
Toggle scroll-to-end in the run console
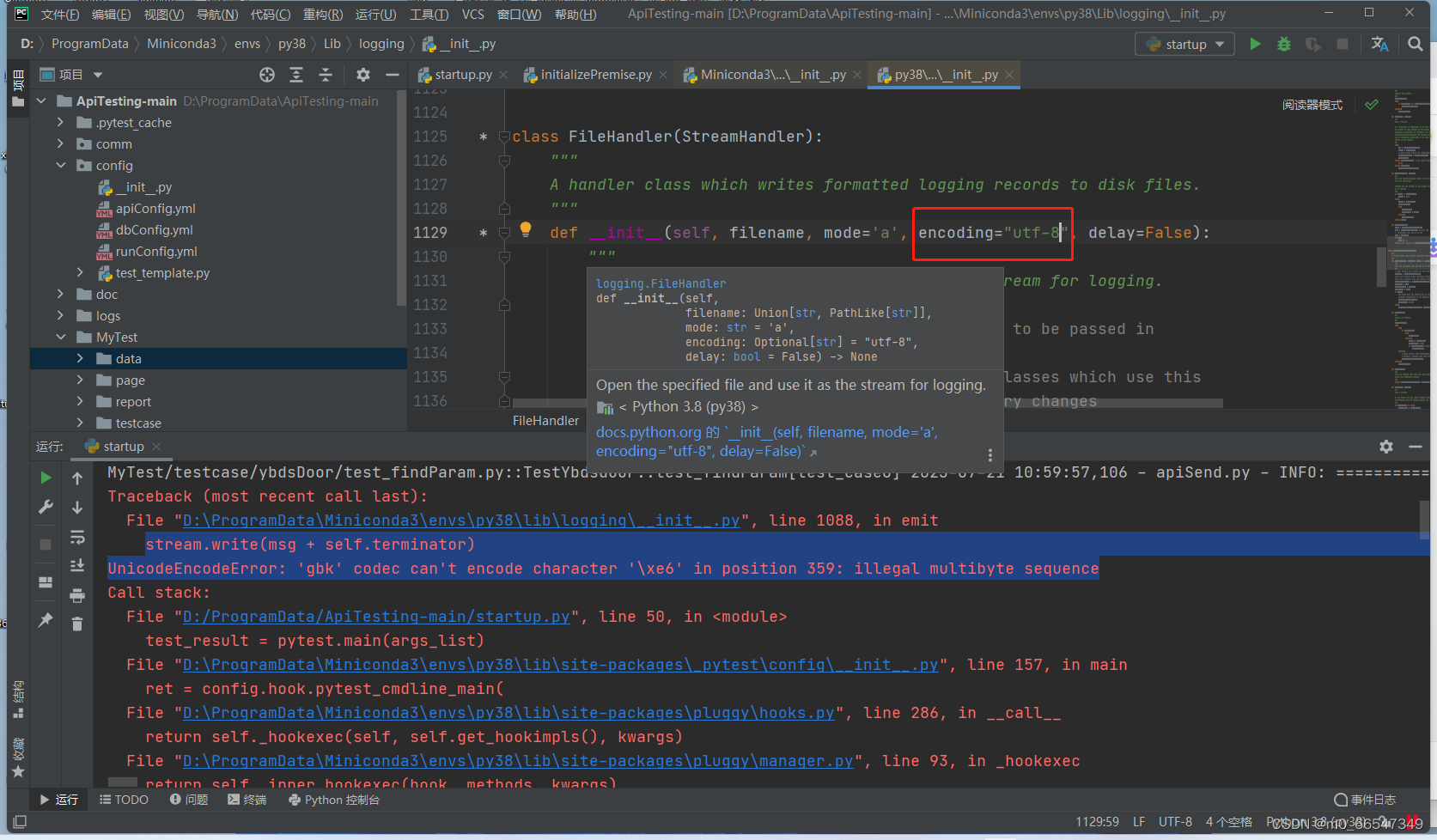point(76,564)
